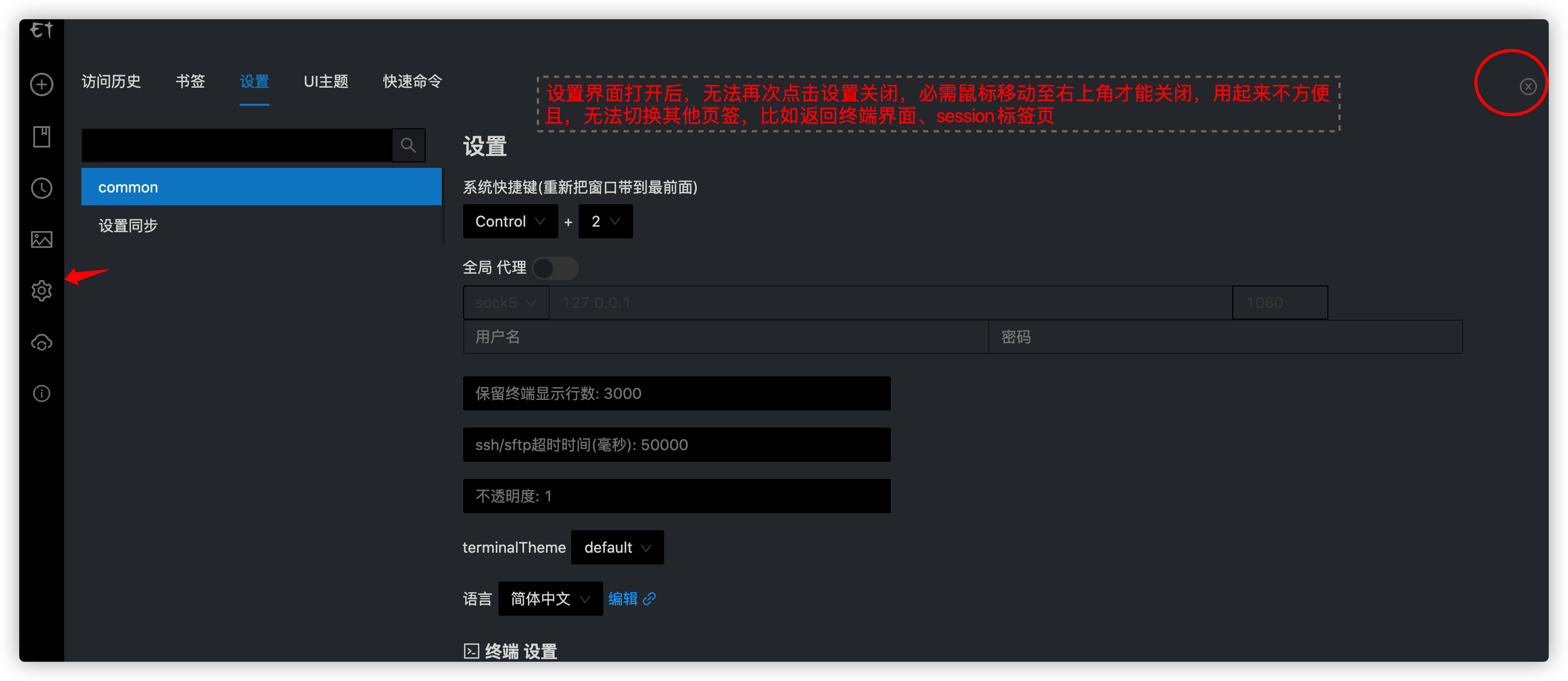This screenshot has height=681, width=1568.
Task: Open the 快速命令 tab
Action: pyautogui.click(x=412, y=82)
